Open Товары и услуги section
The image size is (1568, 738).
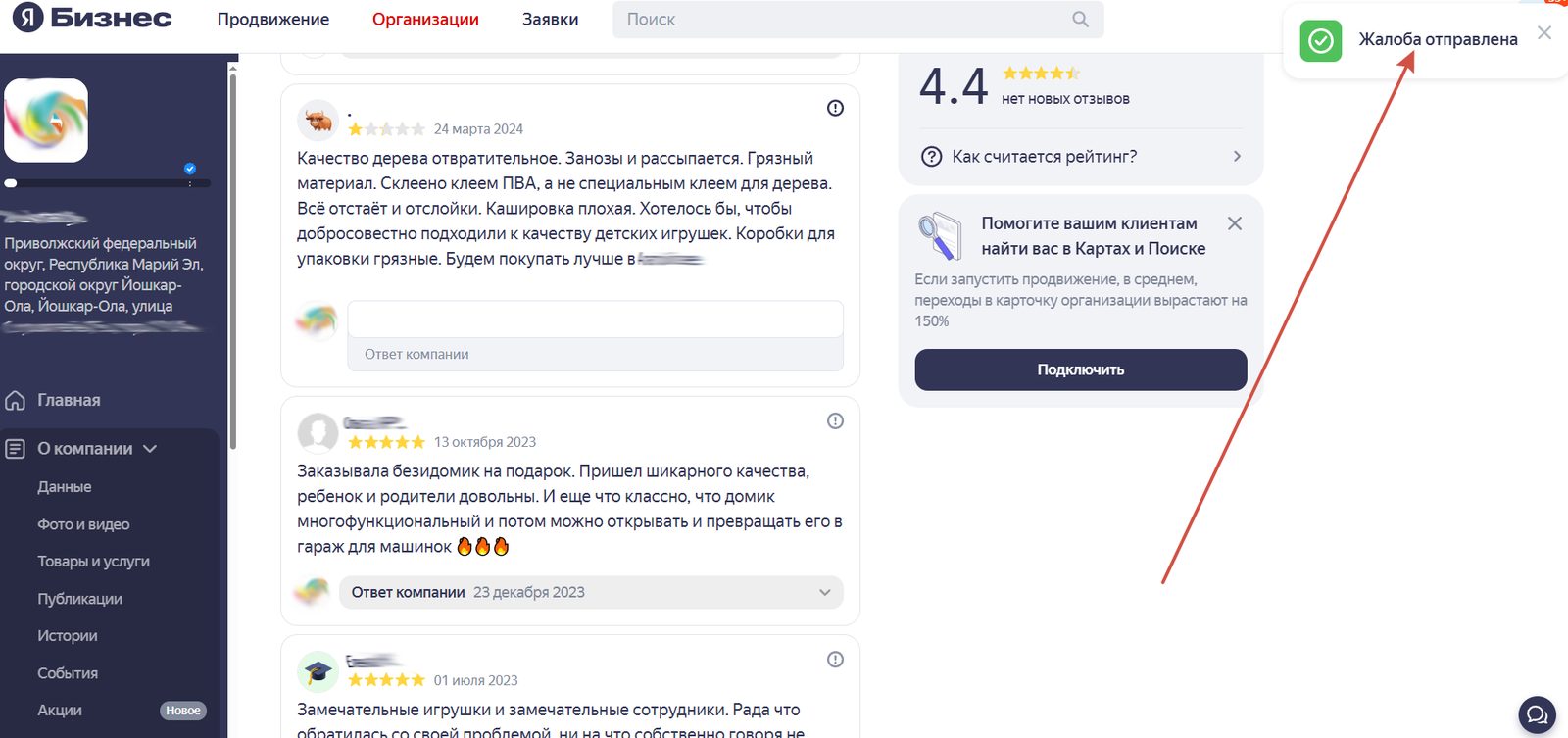93,562
